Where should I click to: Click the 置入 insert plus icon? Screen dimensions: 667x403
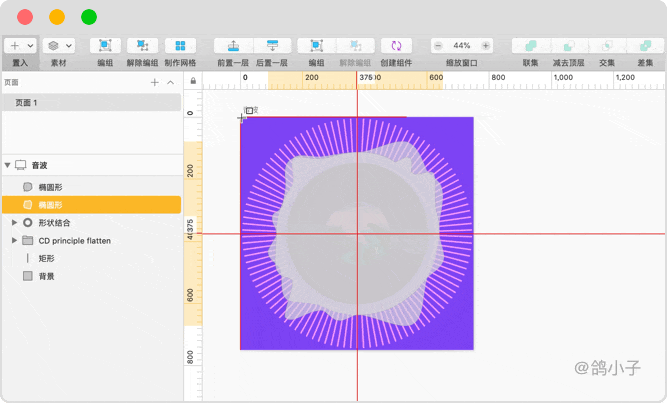point(15,46)
